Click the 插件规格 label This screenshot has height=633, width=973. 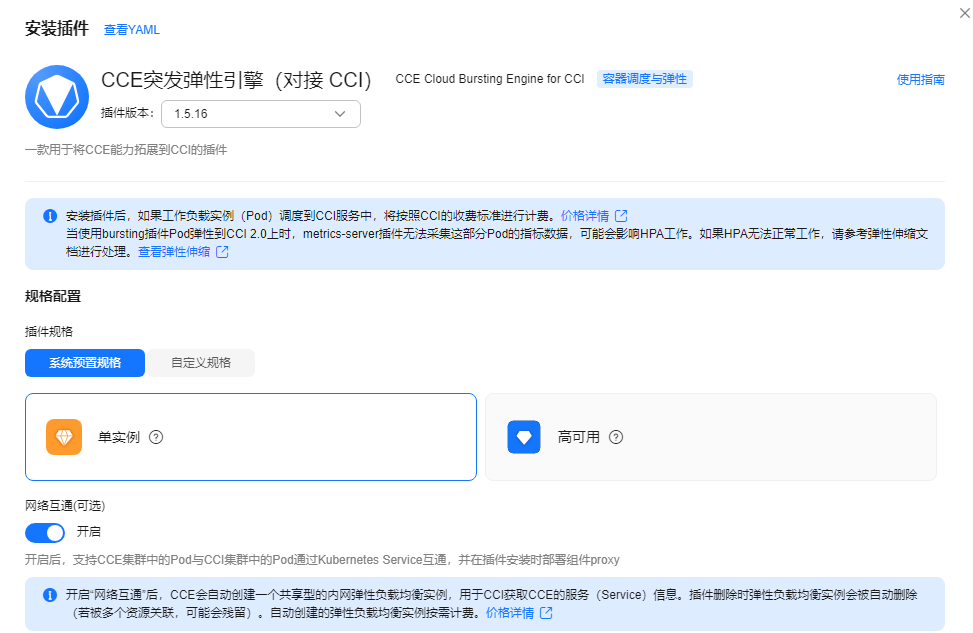click(49, 331)
